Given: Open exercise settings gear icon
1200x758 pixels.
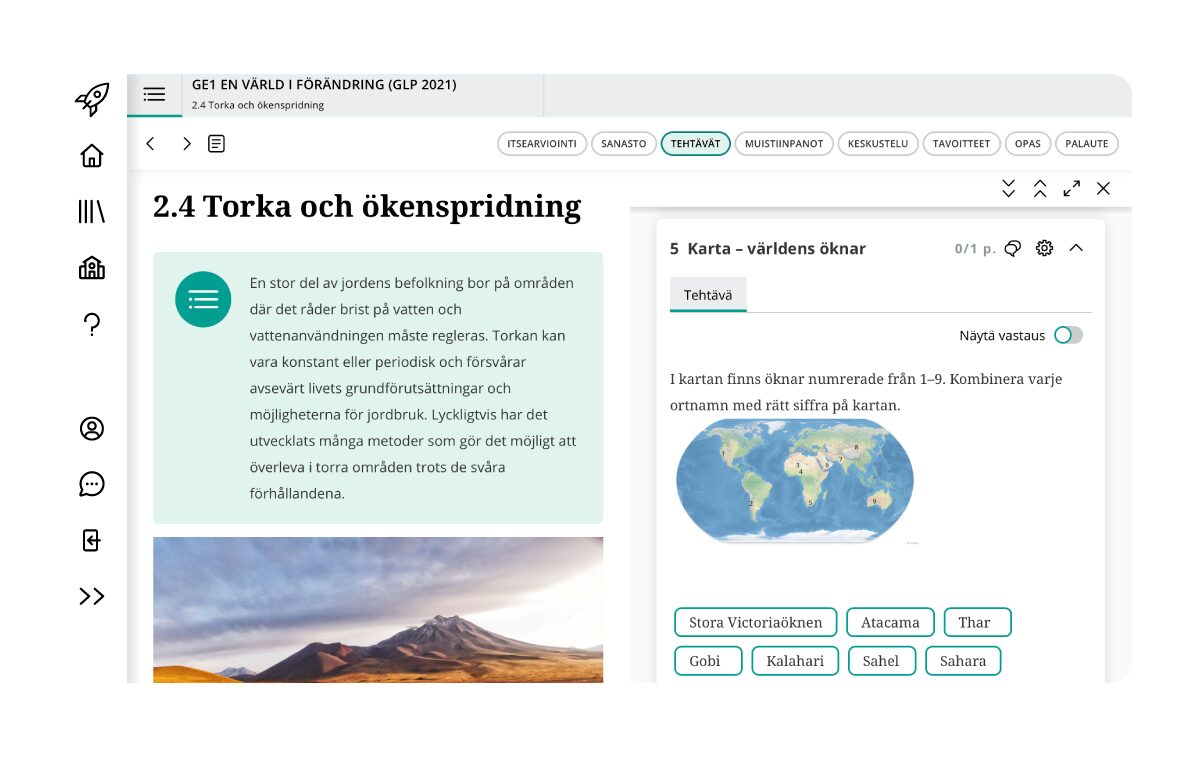Looking at the screenshot, I should pos(1044,248).
